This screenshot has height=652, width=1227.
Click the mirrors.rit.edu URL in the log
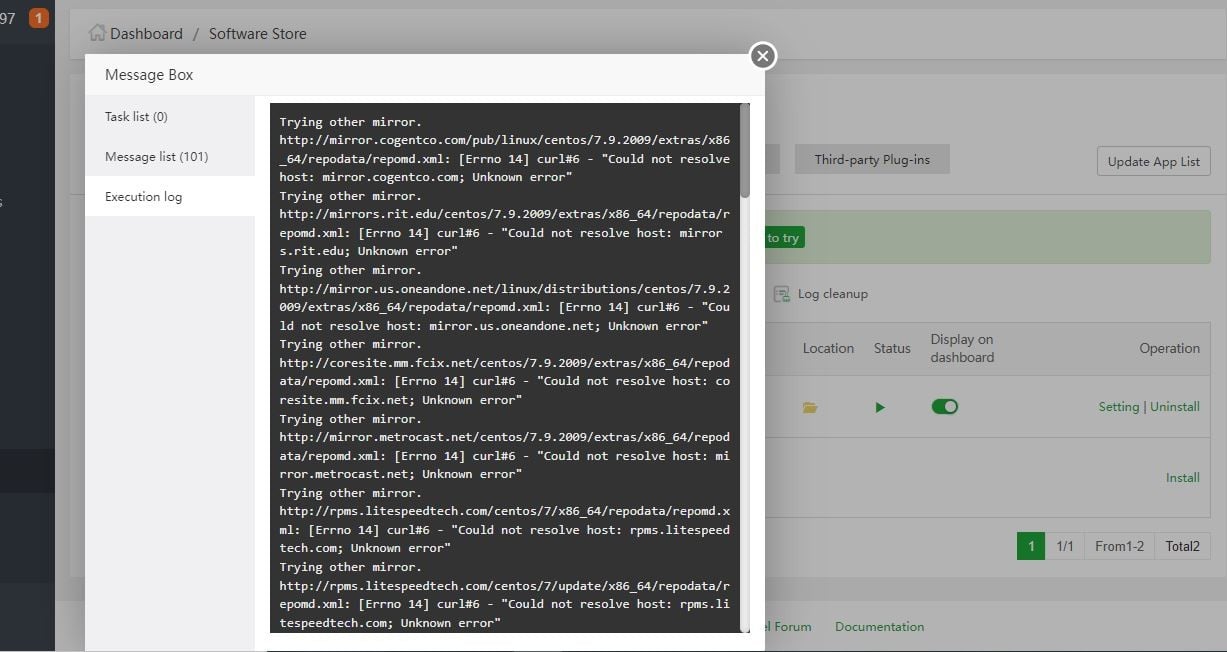[505, 224]
